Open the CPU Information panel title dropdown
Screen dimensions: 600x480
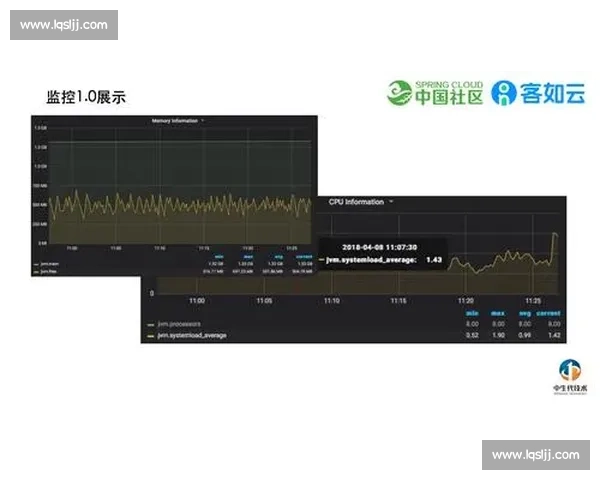[360, 202]
